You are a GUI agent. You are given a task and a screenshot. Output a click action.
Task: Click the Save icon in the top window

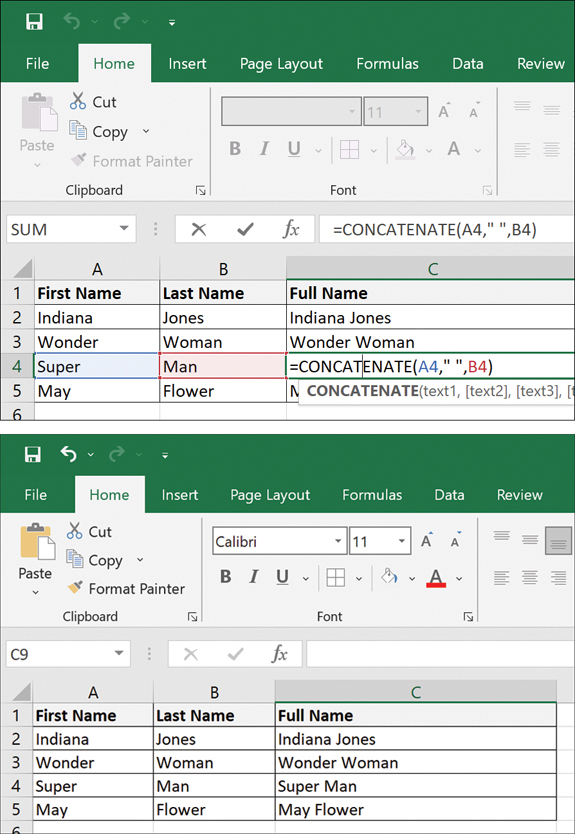[x=35, y=22]
